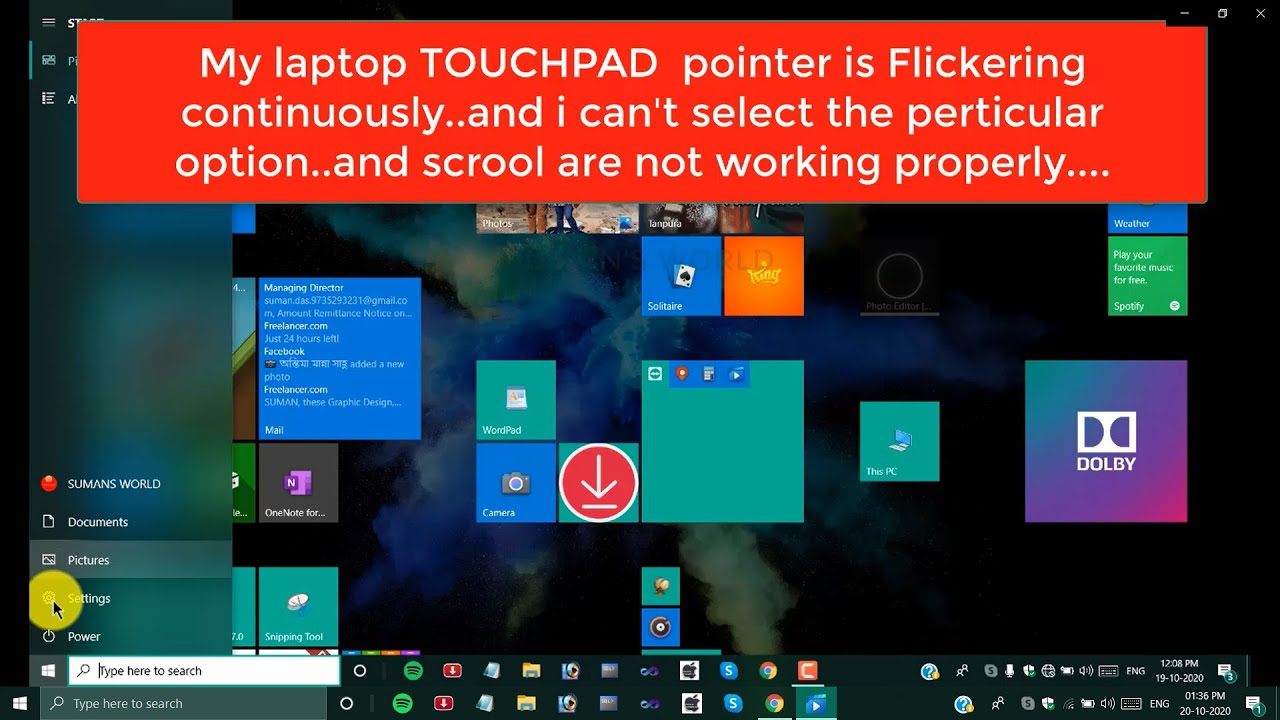This screenshot has height=720, width=1280.
Task: Open Spotify on the 01:36 PM taskbar
Action: (403, 704)
